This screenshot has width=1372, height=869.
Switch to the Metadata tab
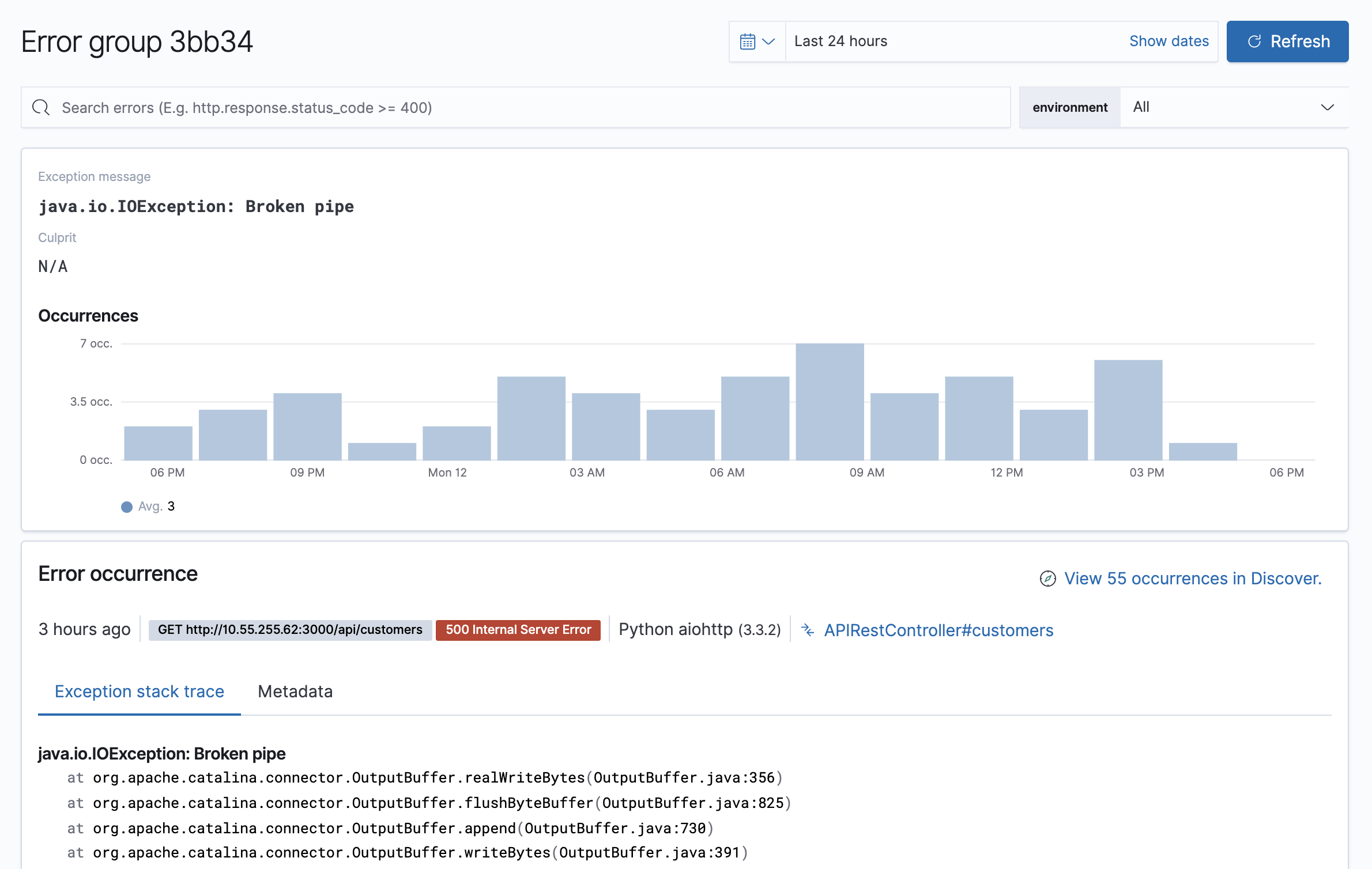click(295, 692)
